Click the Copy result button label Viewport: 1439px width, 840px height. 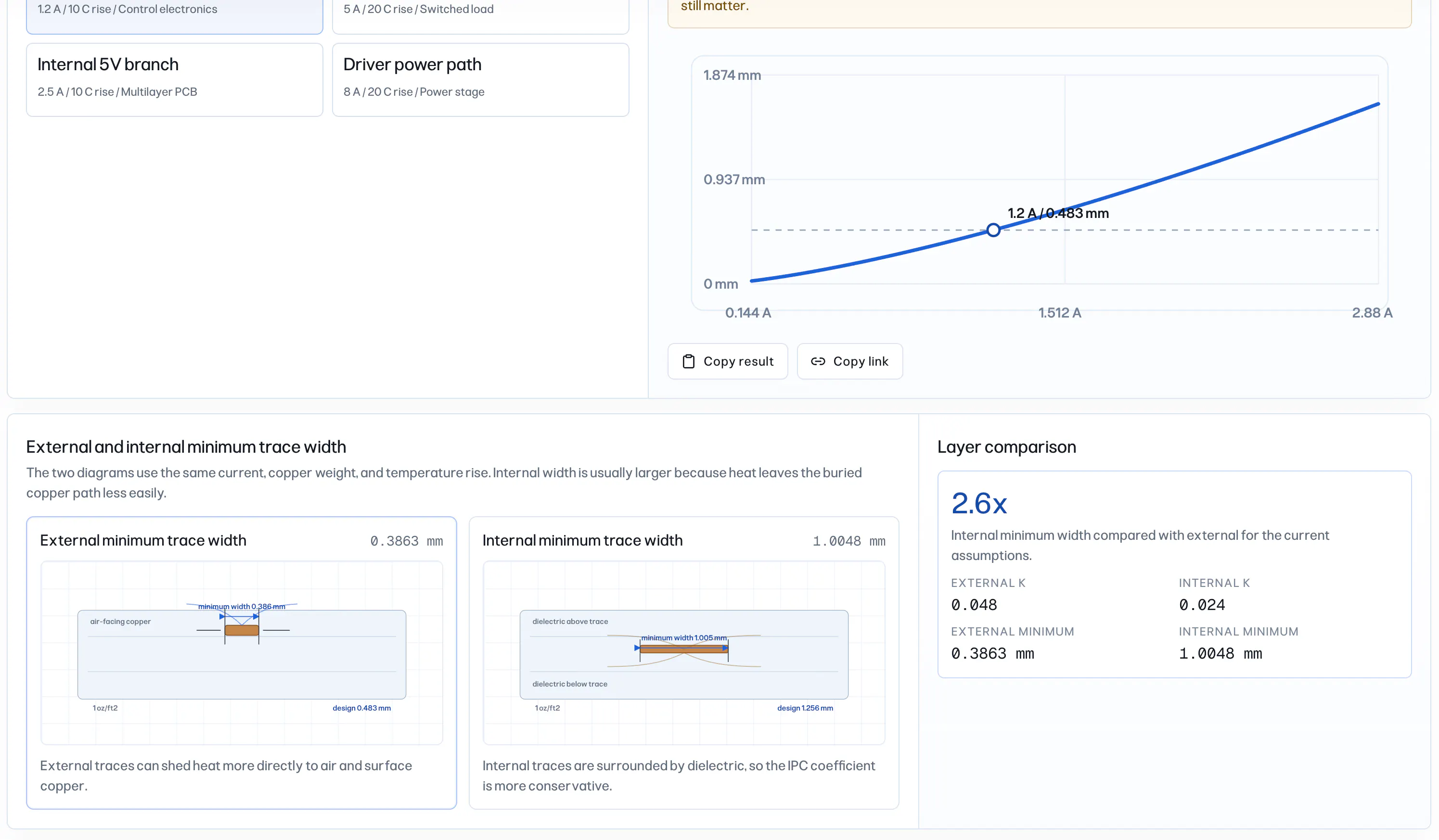pos(738,361)
